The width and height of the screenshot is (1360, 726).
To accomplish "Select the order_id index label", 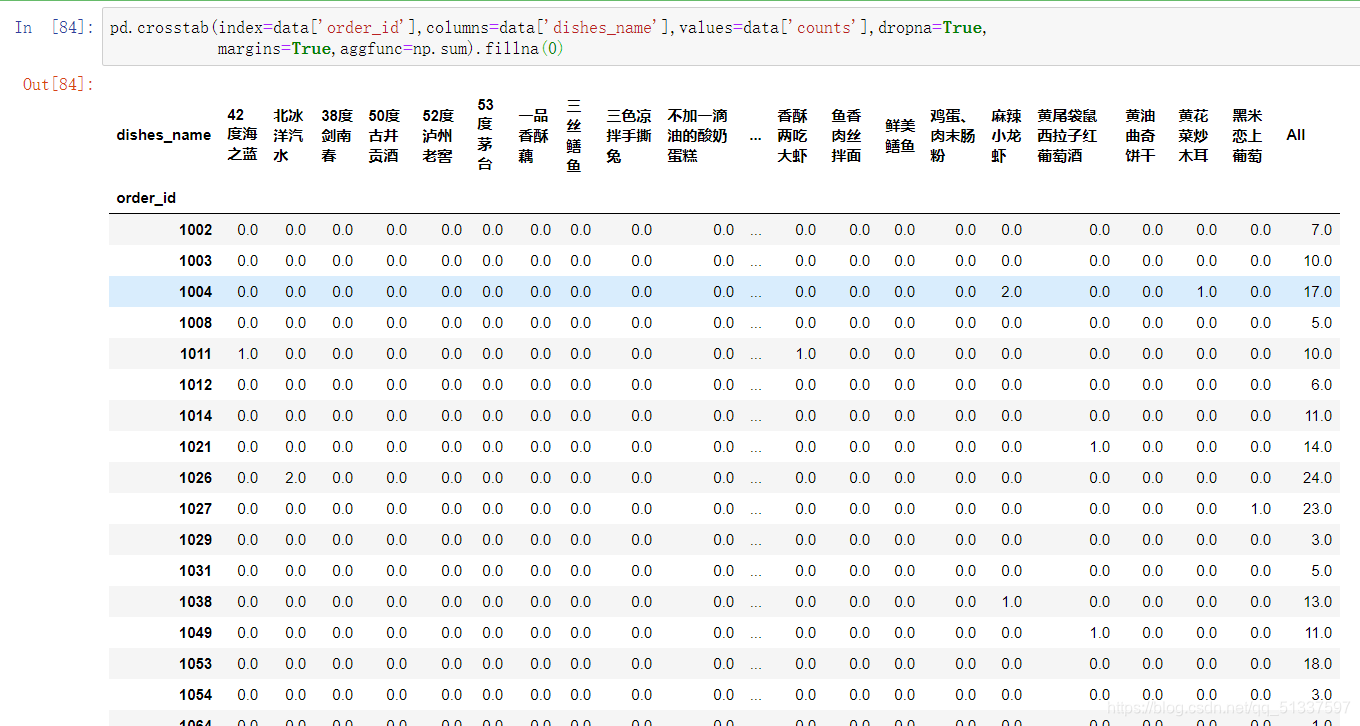I will pos(146,198).
